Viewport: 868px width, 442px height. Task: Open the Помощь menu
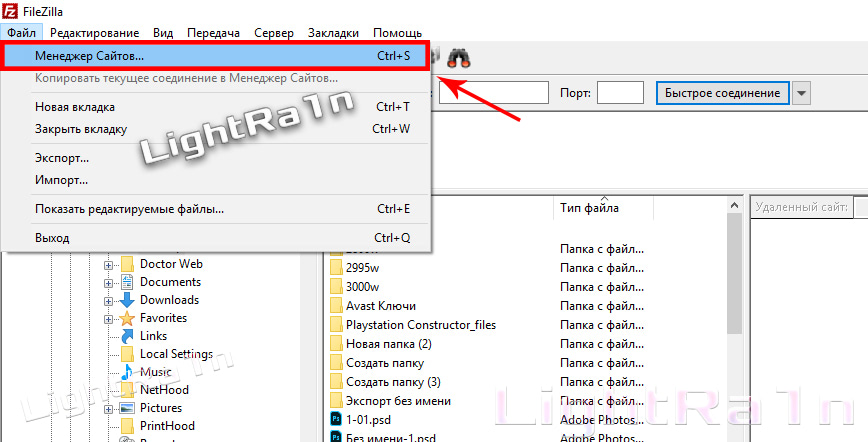pyautogui.click(x=397, y=33)
